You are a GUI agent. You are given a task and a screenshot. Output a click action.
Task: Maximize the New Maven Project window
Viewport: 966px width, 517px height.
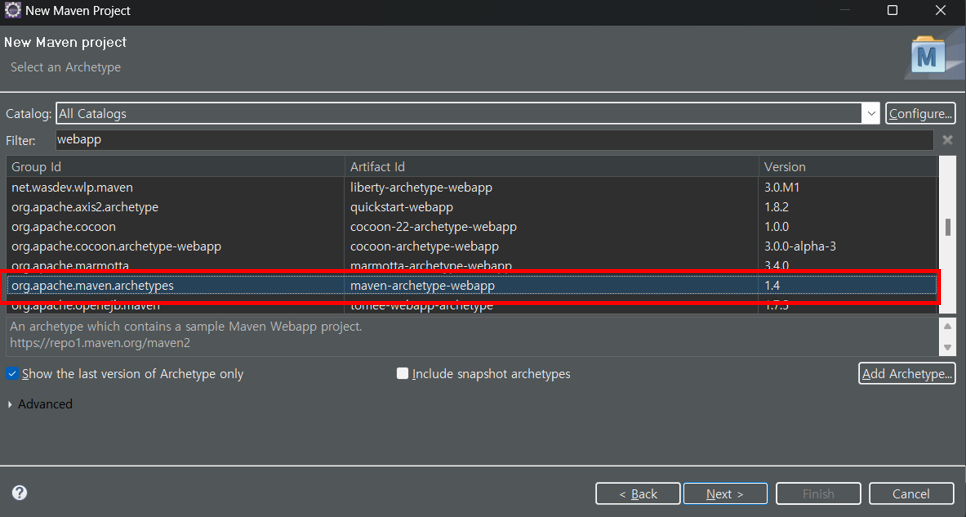pyautogui.click(x=892, y=10)
